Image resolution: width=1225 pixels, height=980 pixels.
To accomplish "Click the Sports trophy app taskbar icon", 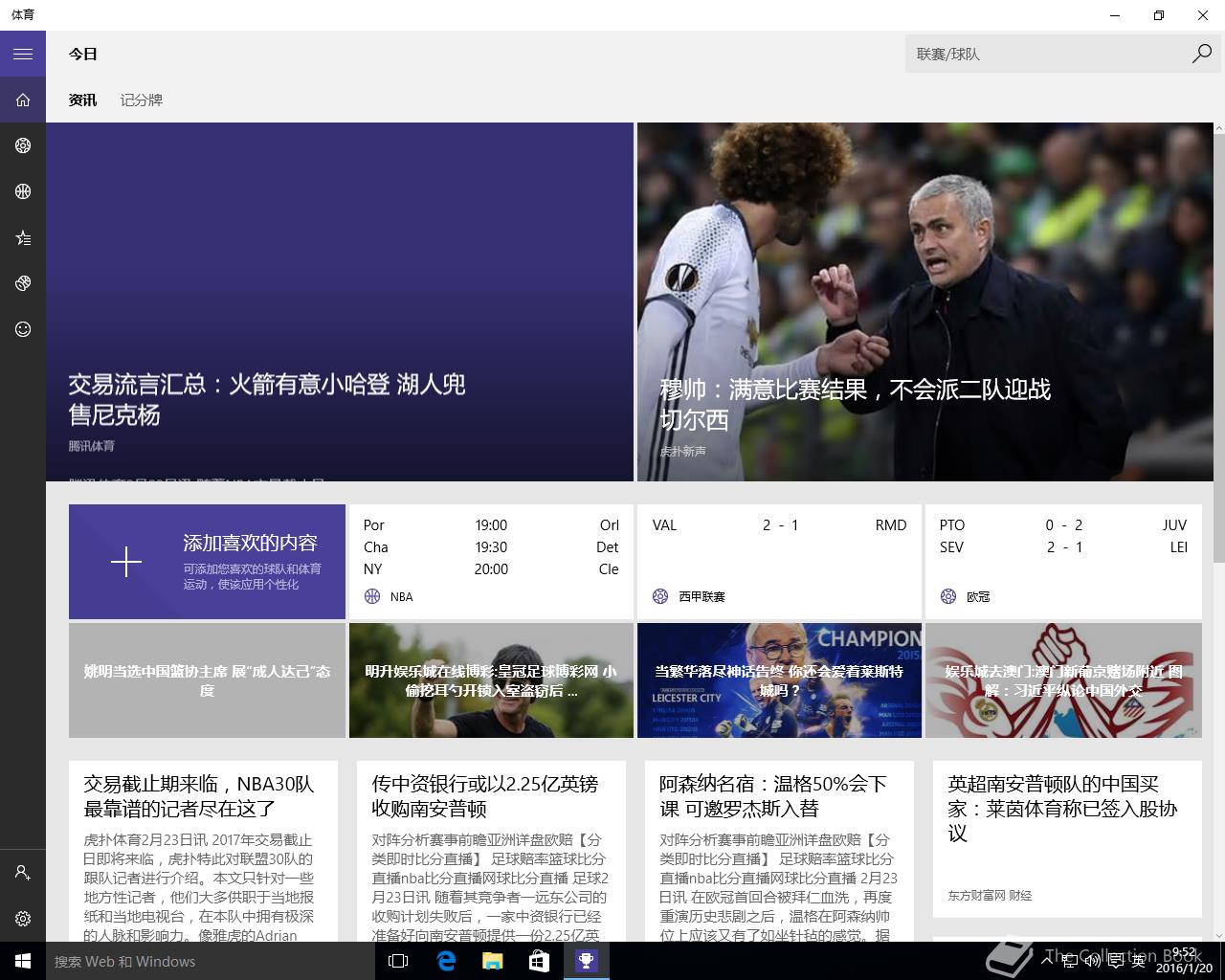I will [x=586, y=961].
